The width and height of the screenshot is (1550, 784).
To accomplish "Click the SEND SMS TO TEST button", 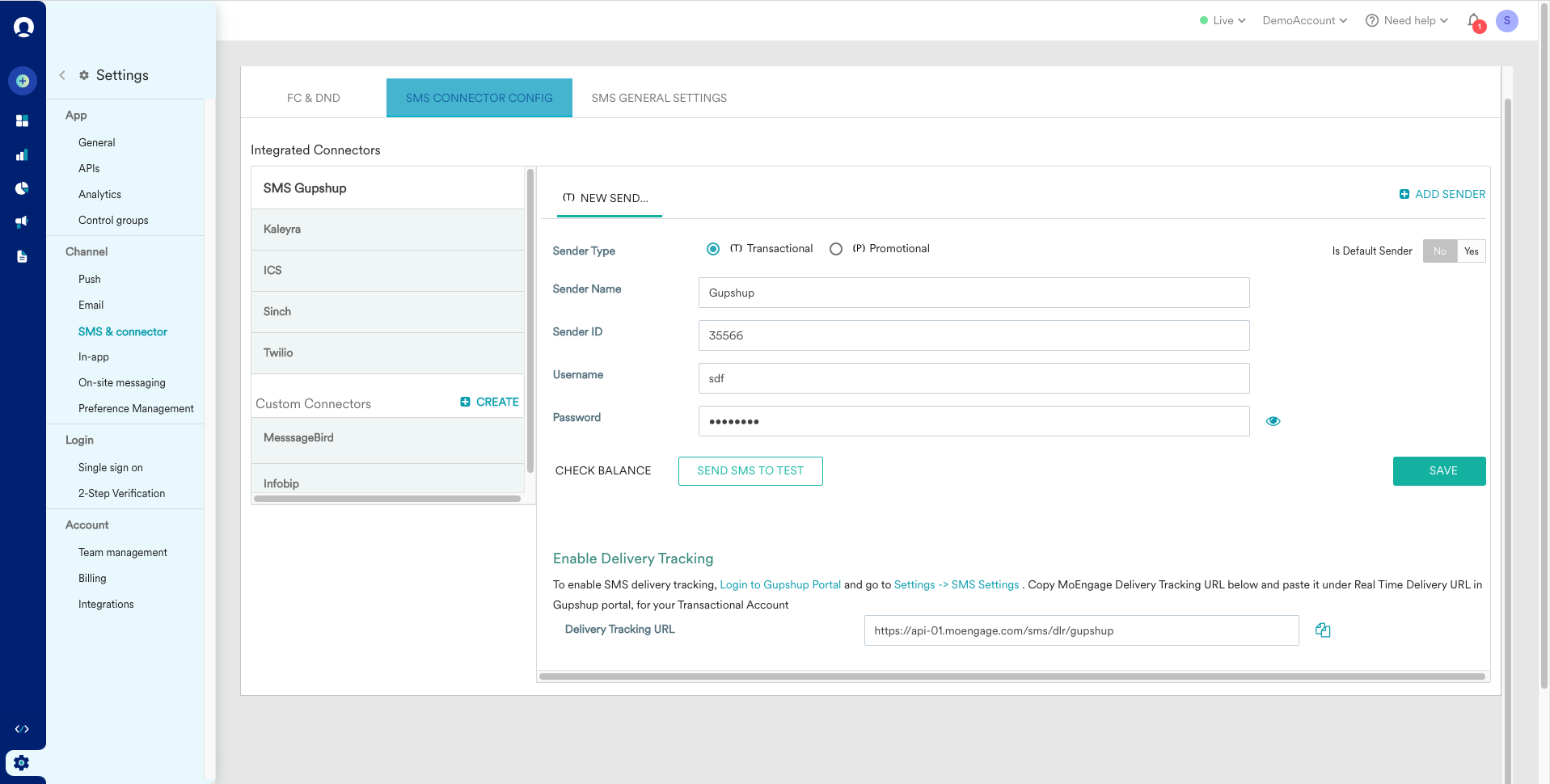I will 750,471.
